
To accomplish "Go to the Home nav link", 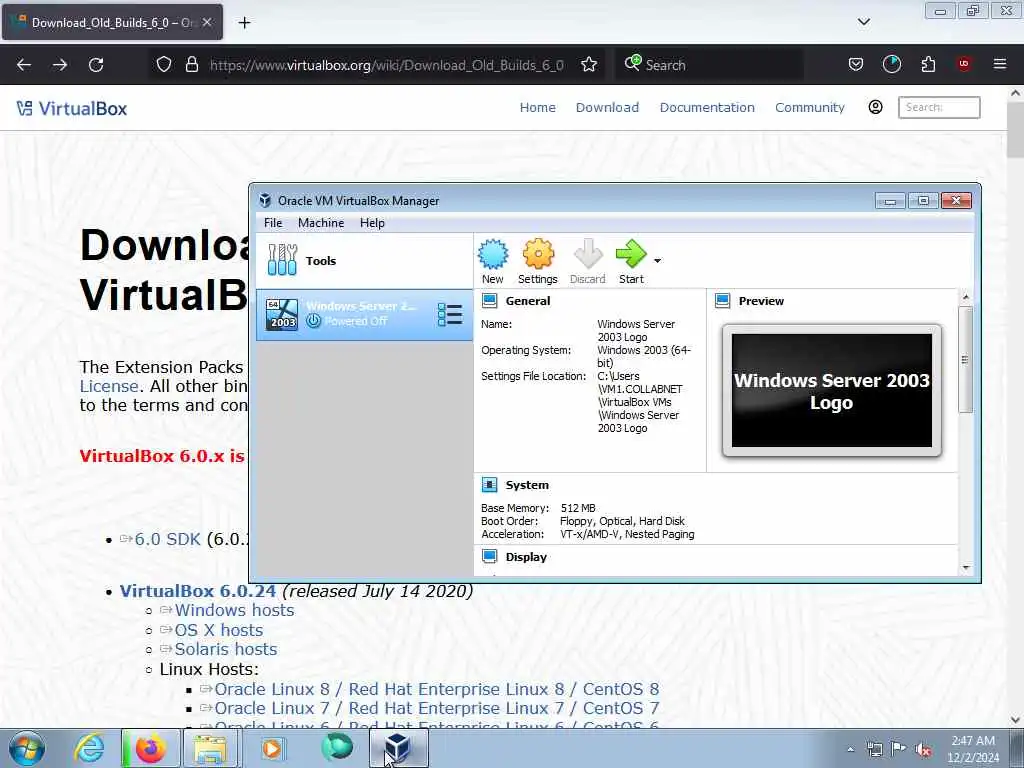I will point(537,107).
